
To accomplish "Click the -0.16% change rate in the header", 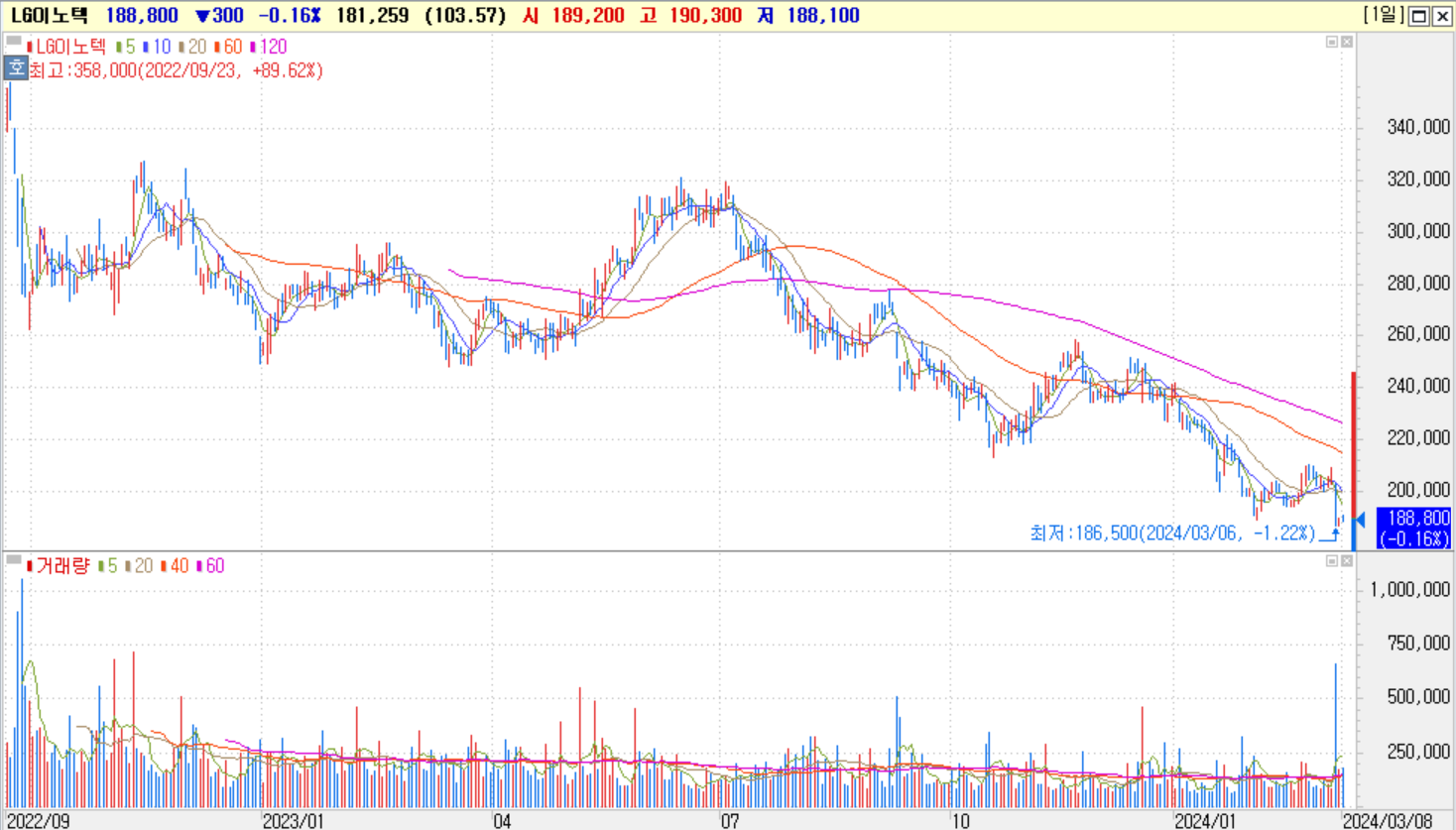I will pos(290,16).
